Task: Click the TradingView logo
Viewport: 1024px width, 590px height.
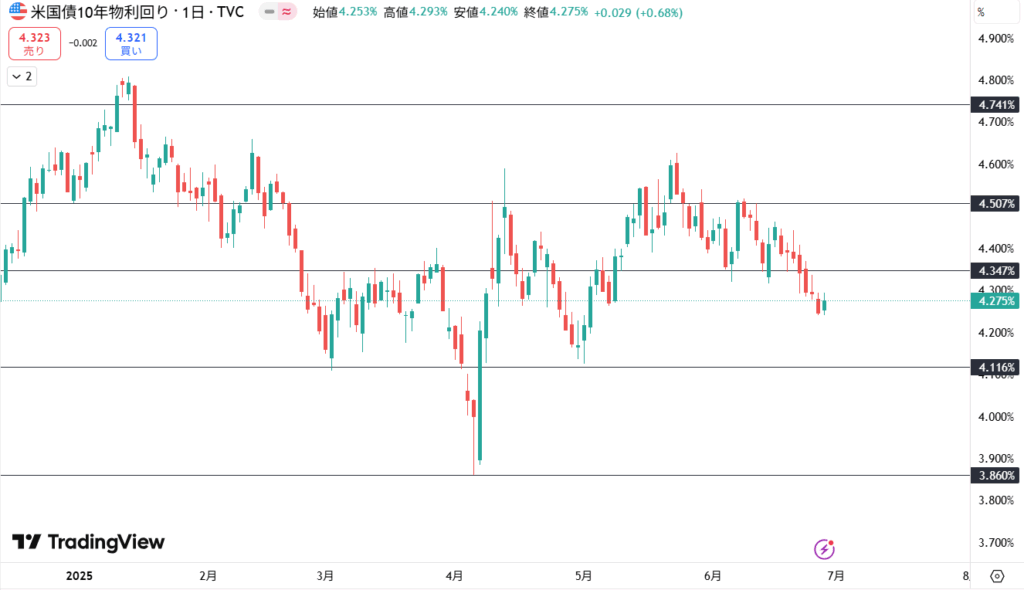Action: (88, 542)
